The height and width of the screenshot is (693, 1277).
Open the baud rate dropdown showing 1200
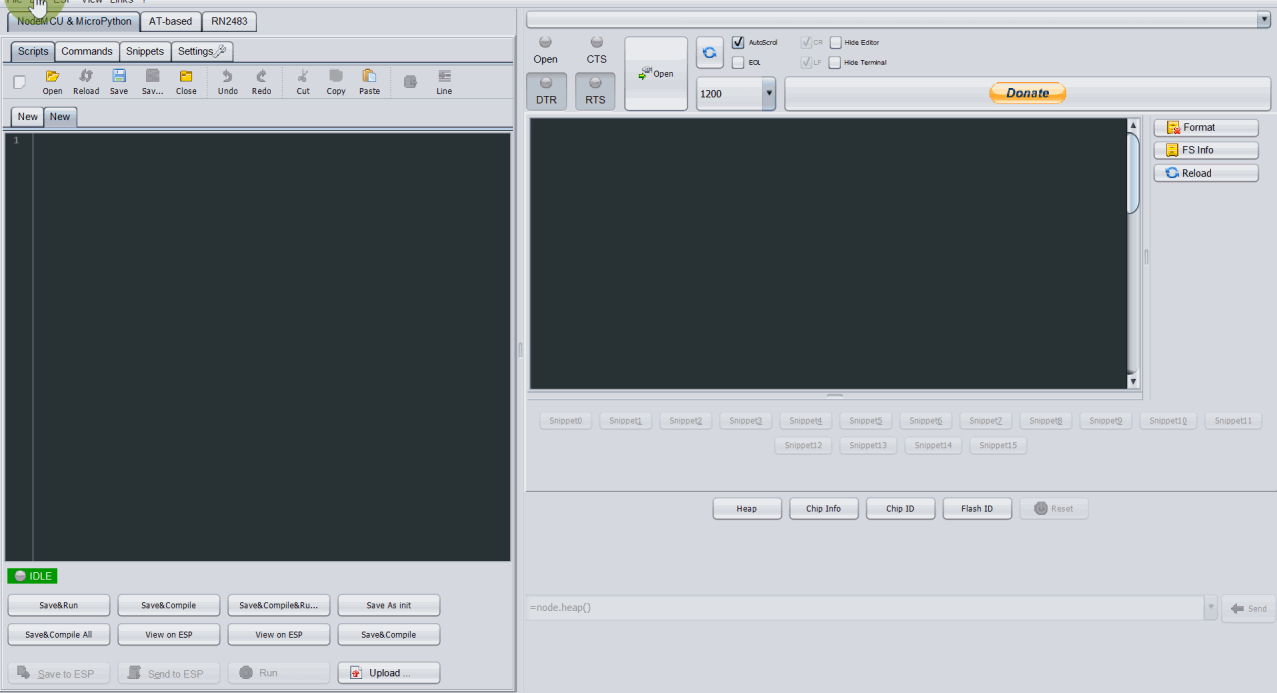point(769,93)
